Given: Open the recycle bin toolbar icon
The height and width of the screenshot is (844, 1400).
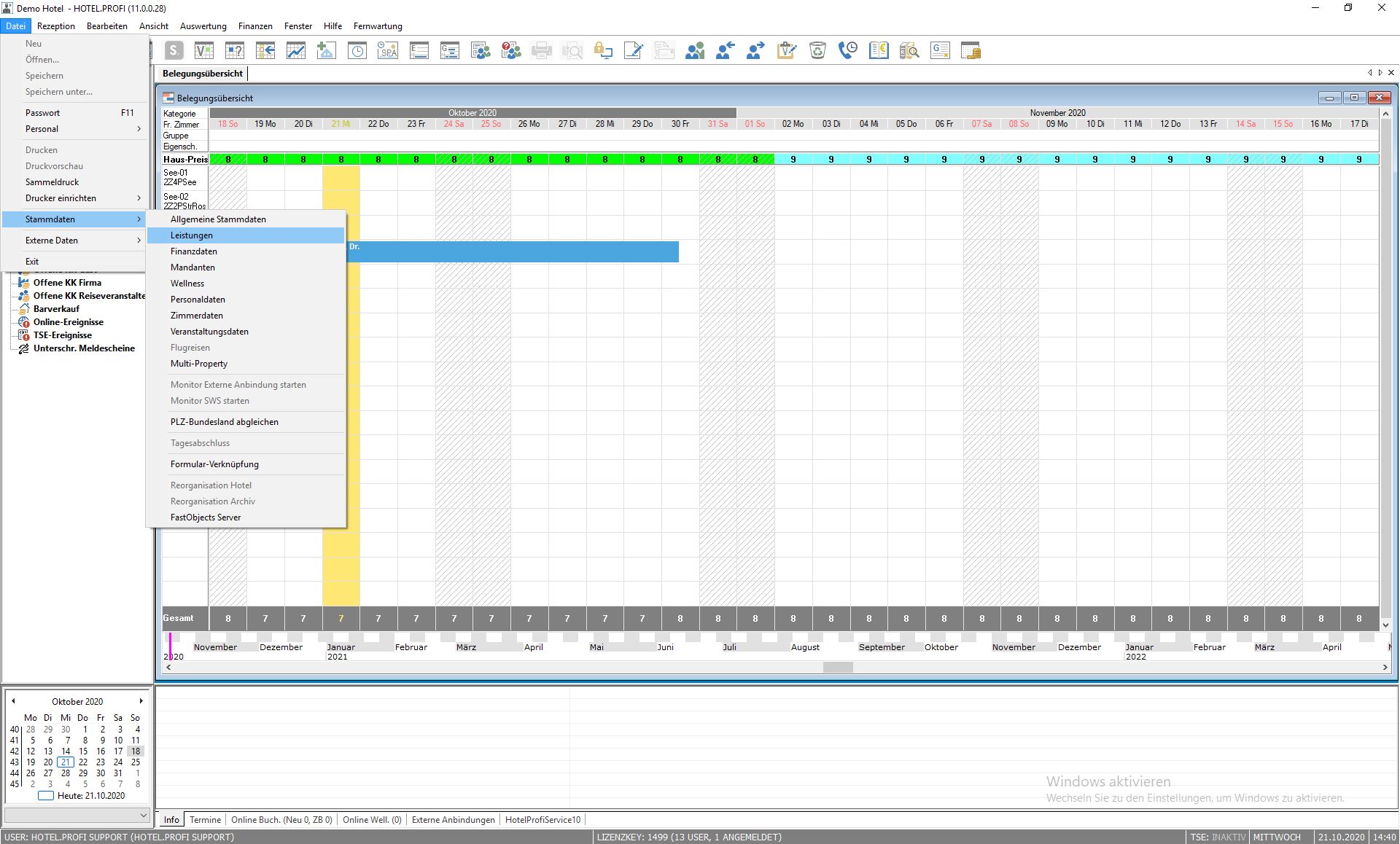Looking at the screenshot, I should (x=817, y=50).
